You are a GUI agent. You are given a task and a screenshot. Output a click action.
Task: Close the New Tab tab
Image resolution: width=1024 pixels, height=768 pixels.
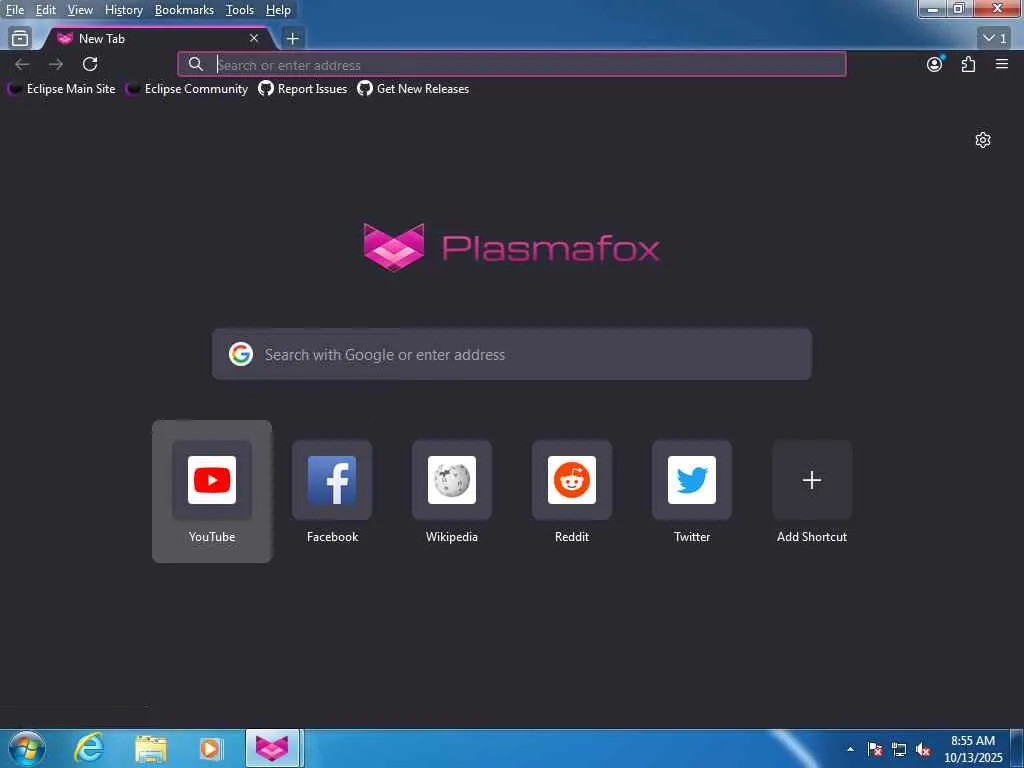(x=254, y=39)
